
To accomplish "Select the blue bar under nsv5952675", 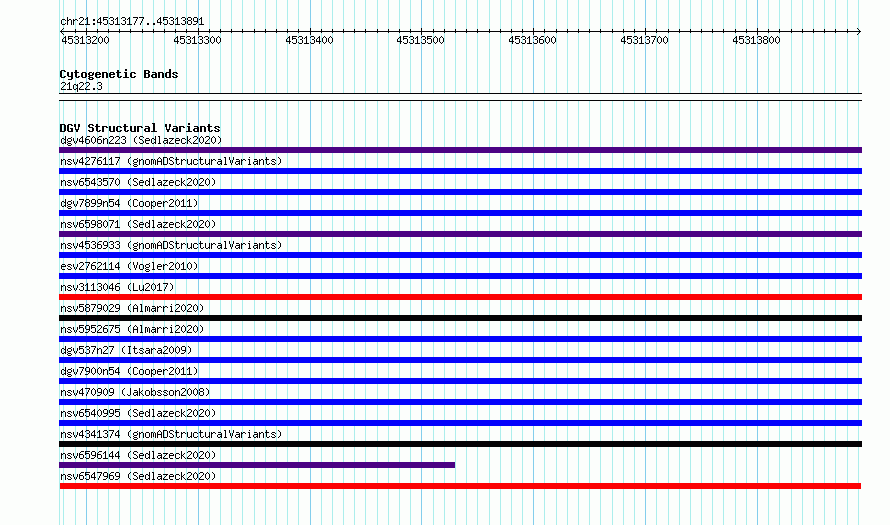I will 460,339.
